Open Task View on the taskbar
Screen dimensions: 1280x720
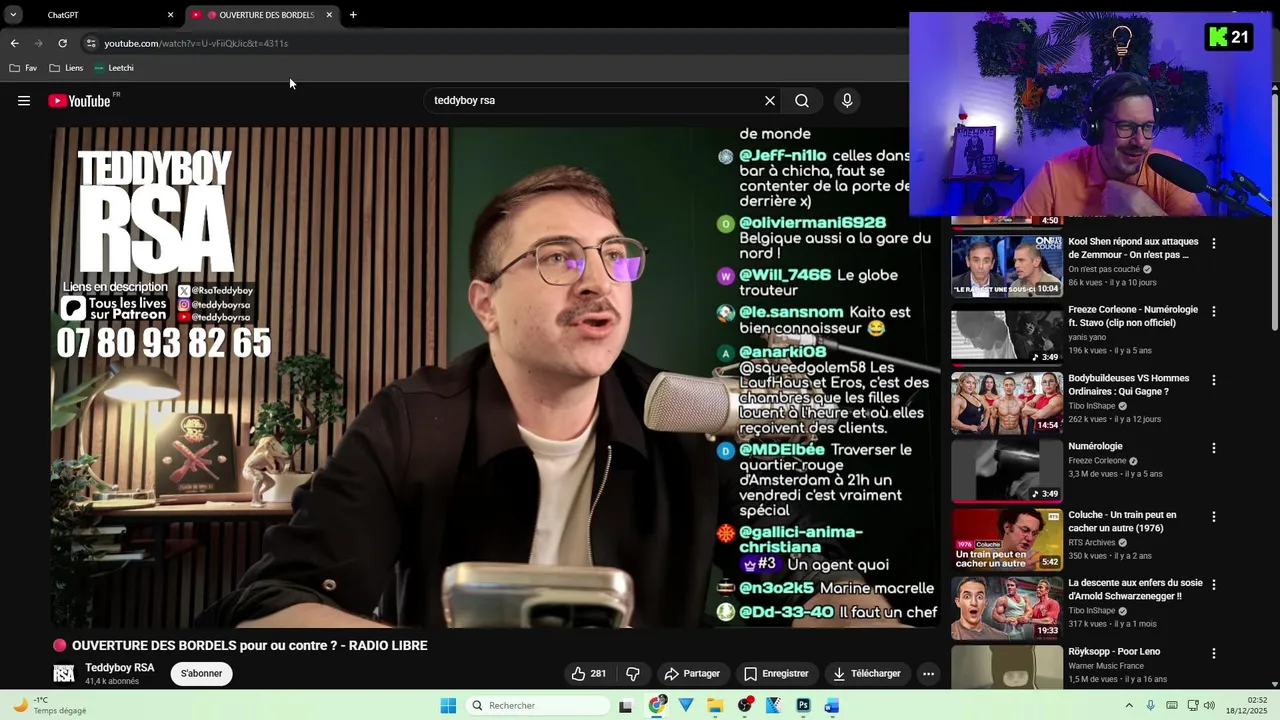pos(626,706)
